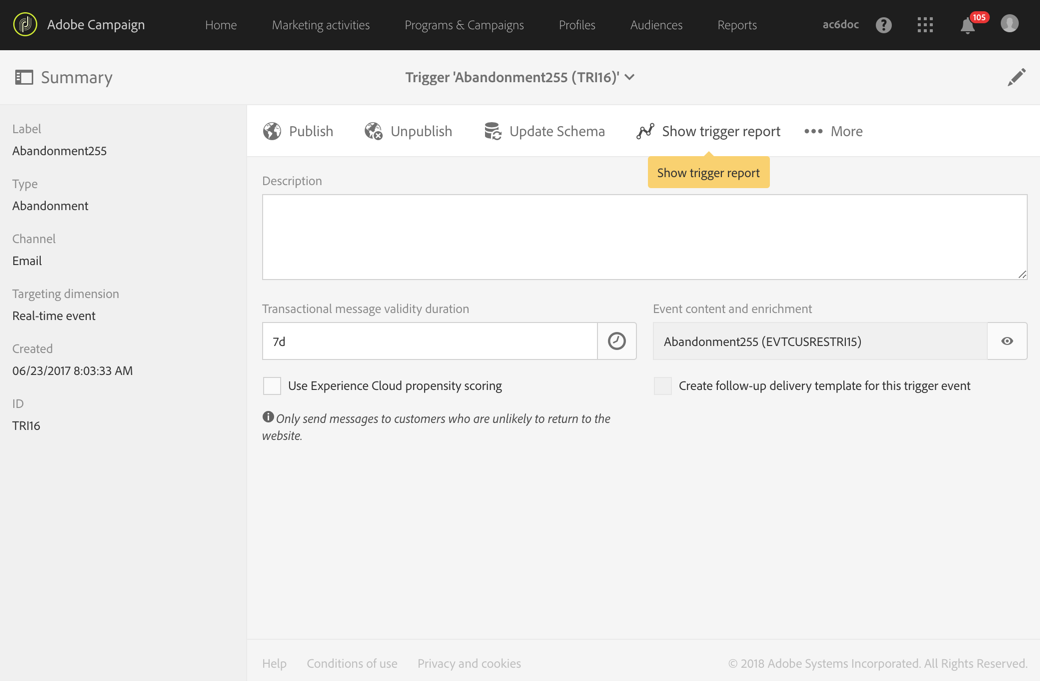Toggle the Summary side panel icon
Viewport: 1040px width, 681px height.
click(24, 78)
